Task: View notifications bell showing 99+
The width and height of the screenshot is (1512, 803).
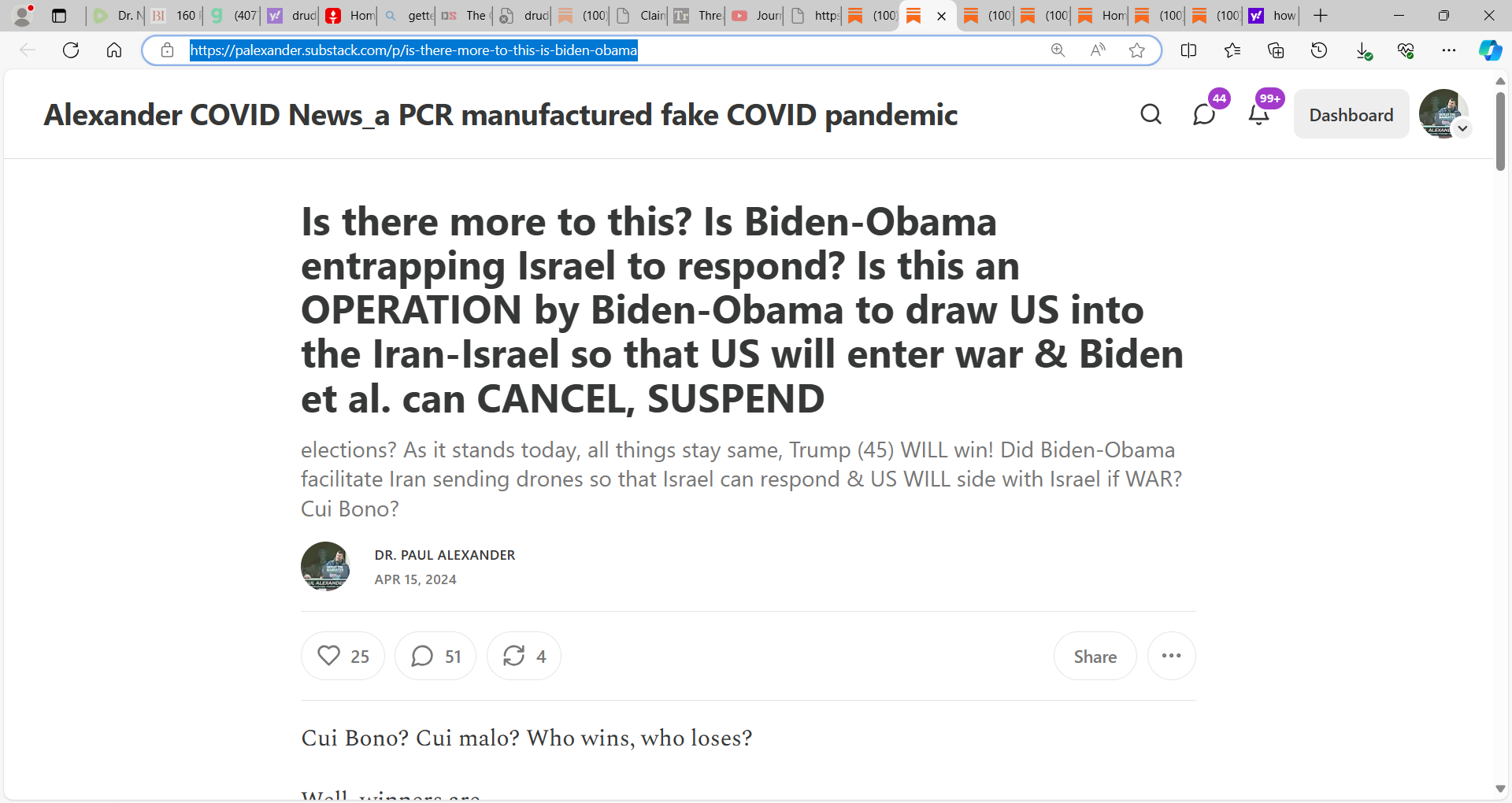Action: point(1259,115)
